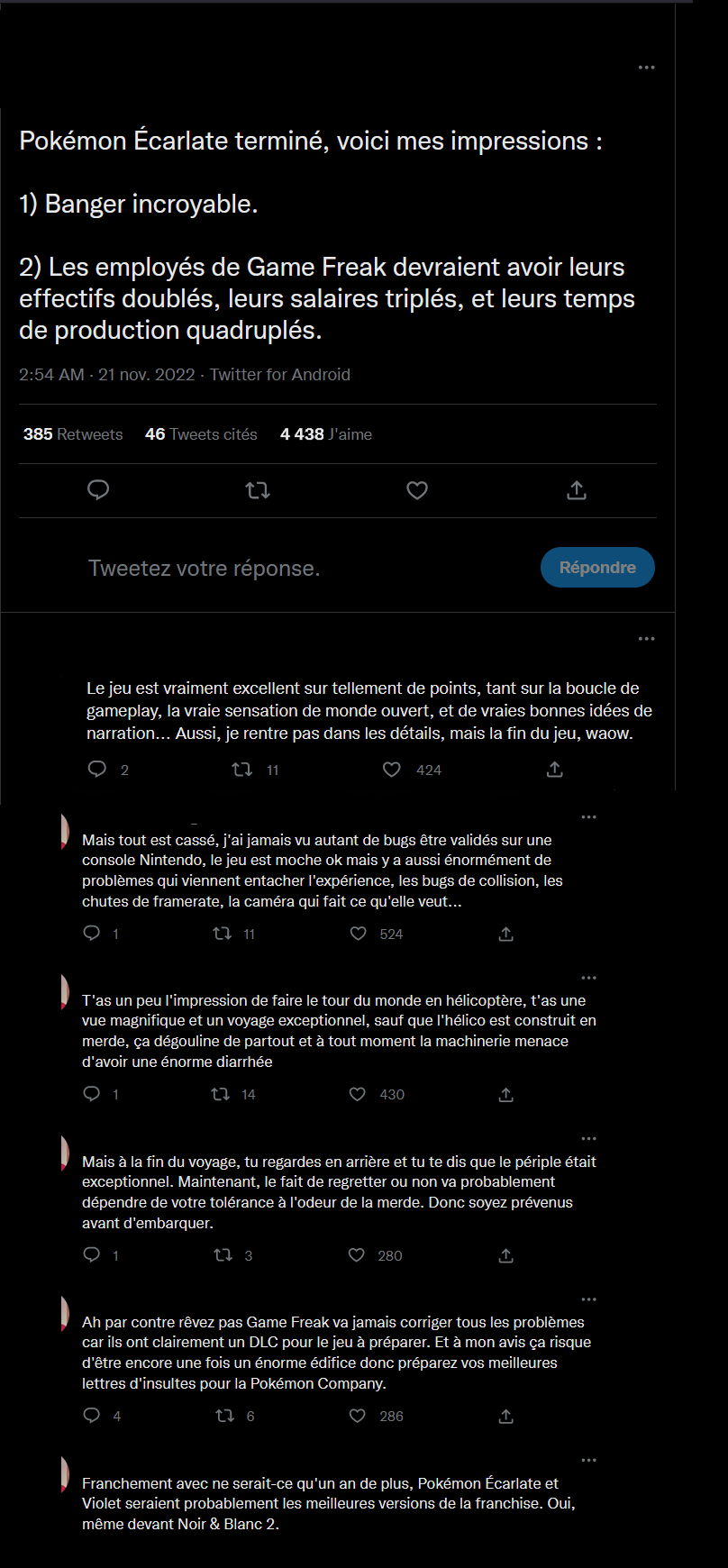Toggle like on reply with 286 likes
Screen dimensions: 728x1568
click(x=358, y=1416)
